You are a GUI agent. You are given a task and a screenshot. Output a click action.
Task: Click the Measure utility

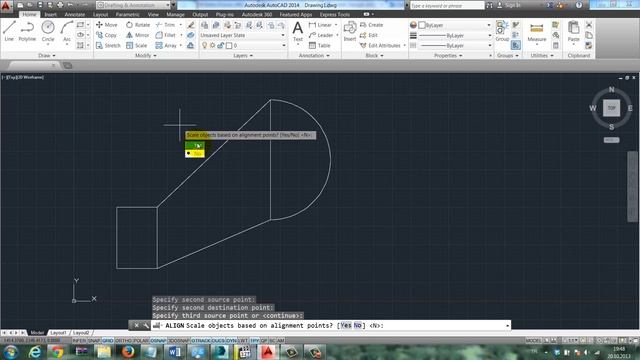pos(536,32)
